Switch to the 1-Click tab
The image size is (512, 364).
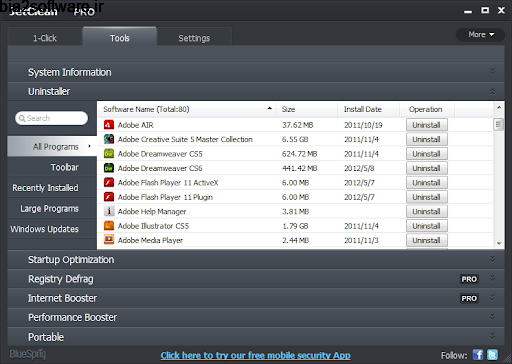pos(45,38)
